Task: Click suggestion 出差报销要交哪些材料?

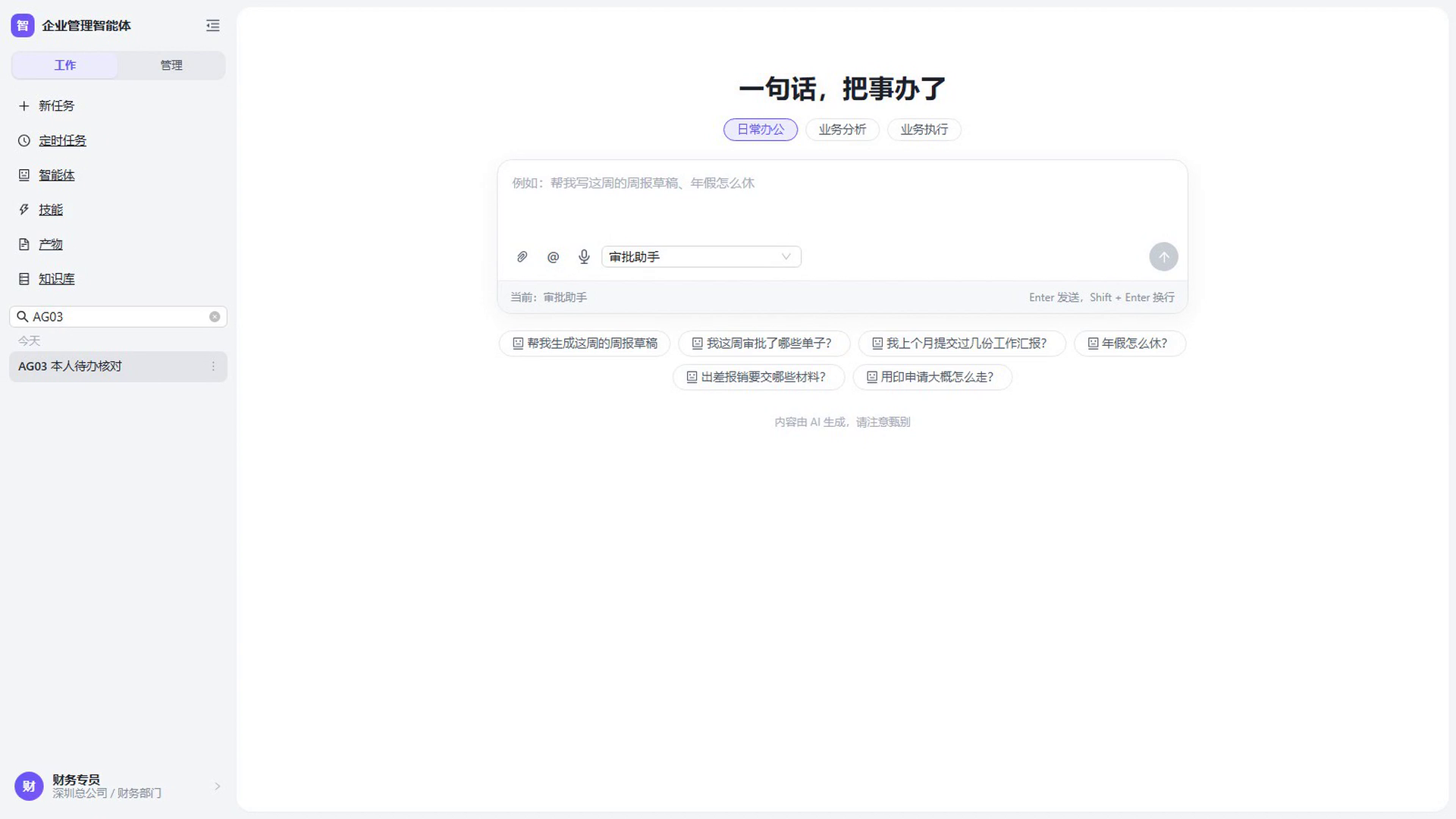Action: 758,378
